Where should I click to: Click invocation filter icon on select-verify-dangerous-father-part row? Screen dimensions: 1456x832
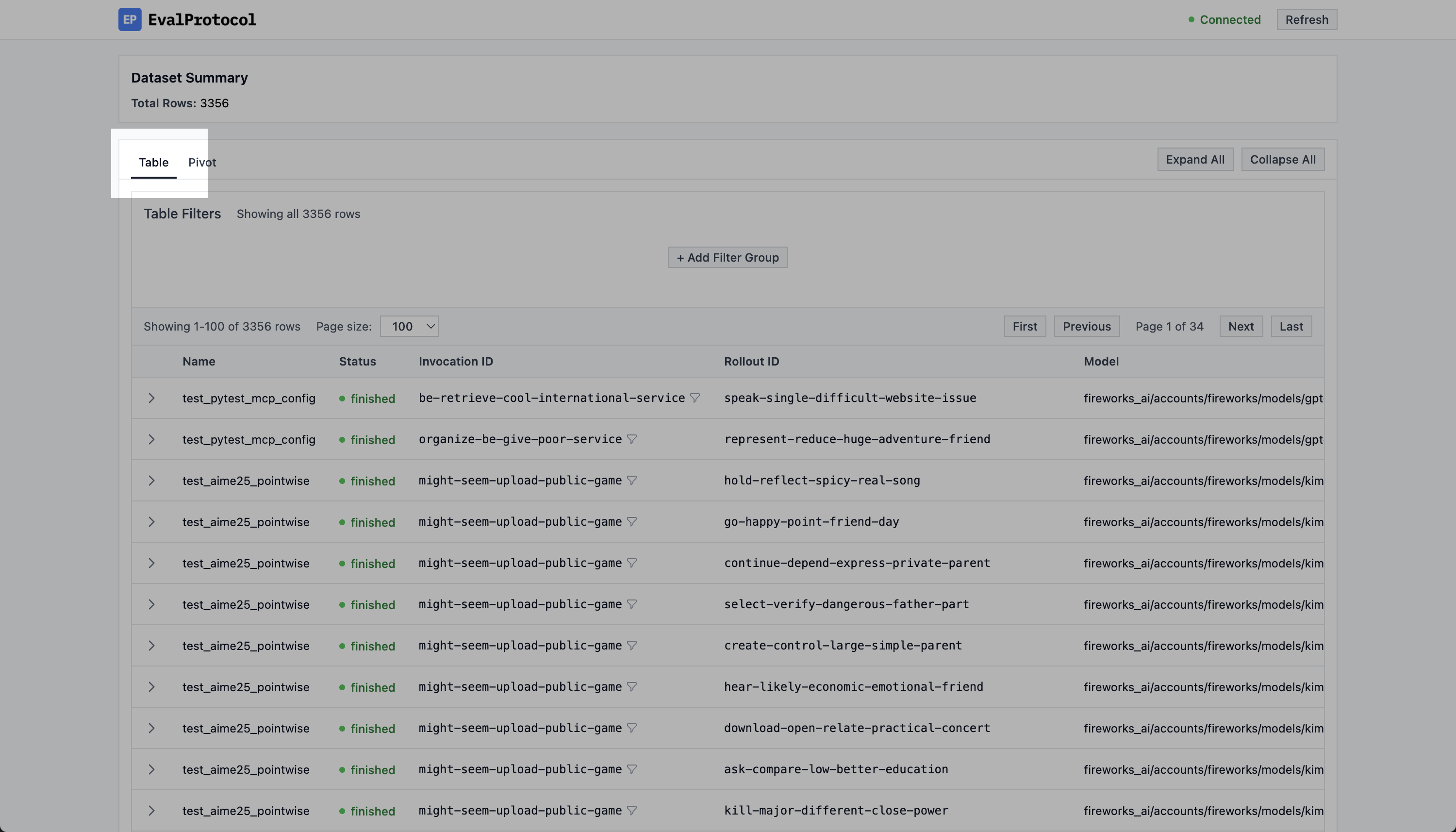632,604
